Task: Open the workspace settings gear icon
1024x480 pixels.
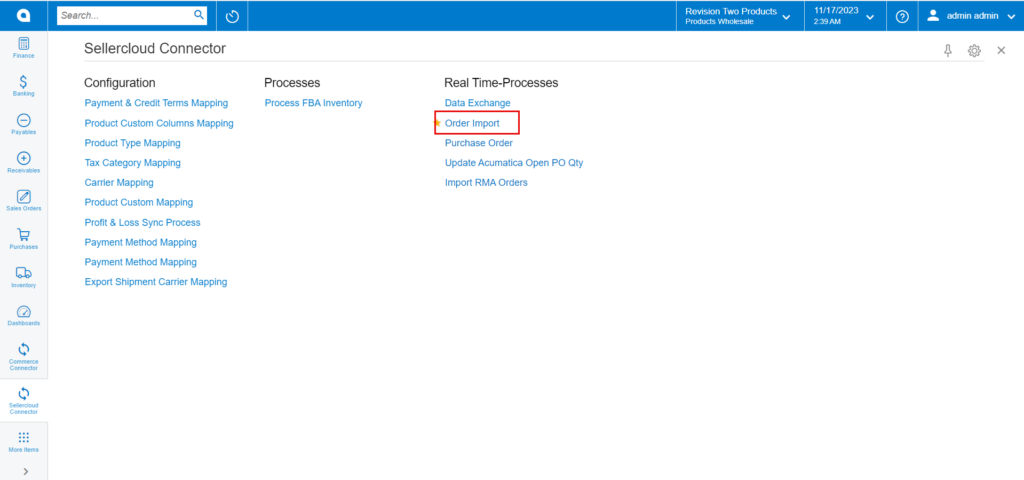Action: [974, 50]
